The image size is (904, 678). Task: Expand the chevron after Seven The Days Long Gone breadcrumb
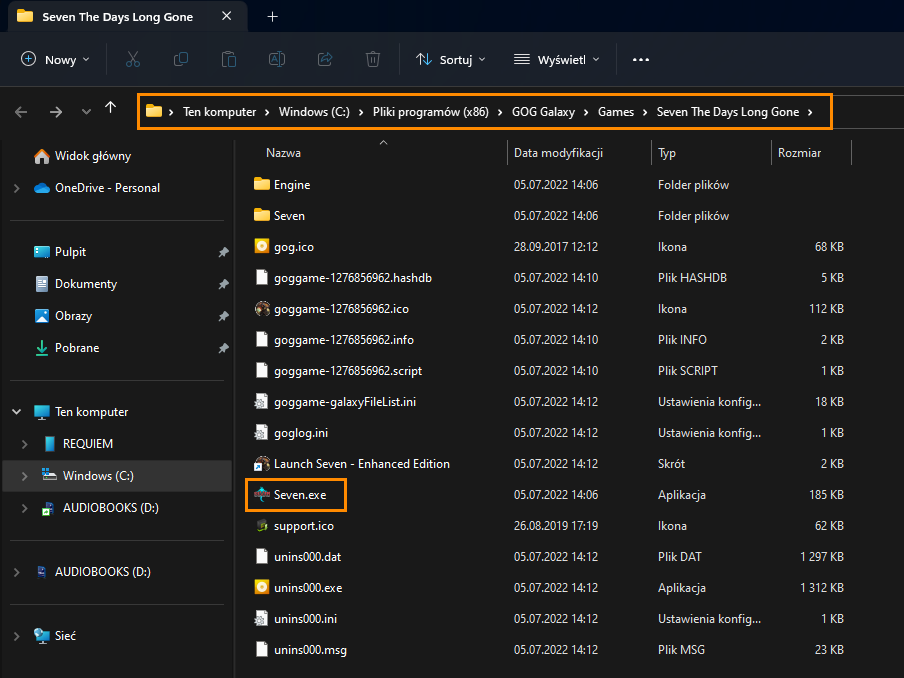click(810, 112)
